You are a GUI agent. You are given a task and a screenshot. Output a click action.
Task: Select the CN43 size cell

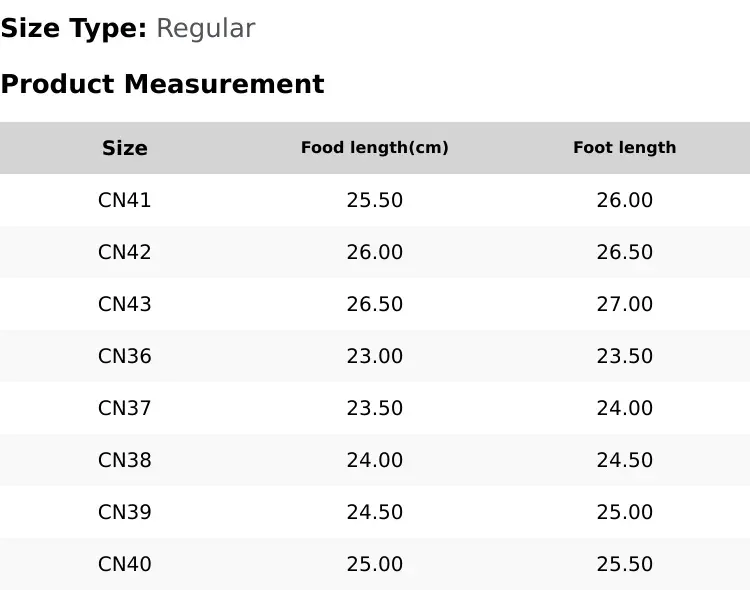click(x=124, y=304)
